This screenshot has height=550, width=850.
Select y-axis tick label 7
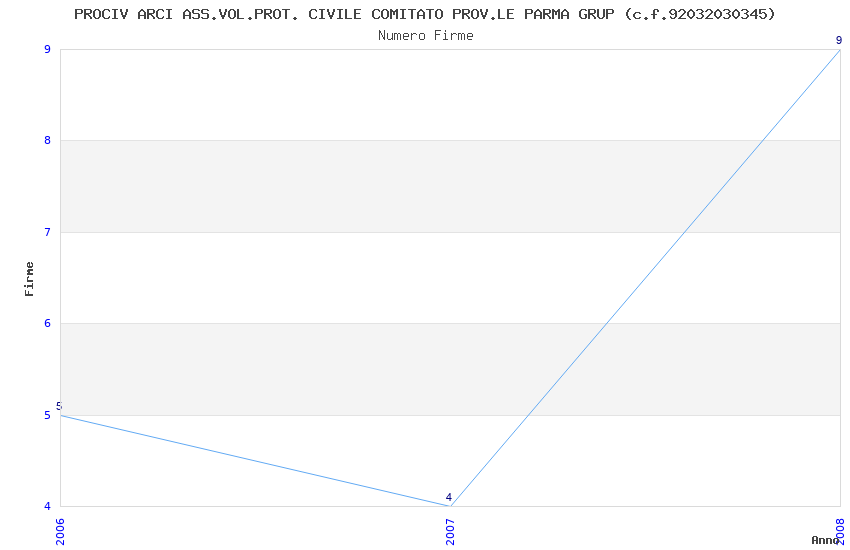click(x=47, y=232)
